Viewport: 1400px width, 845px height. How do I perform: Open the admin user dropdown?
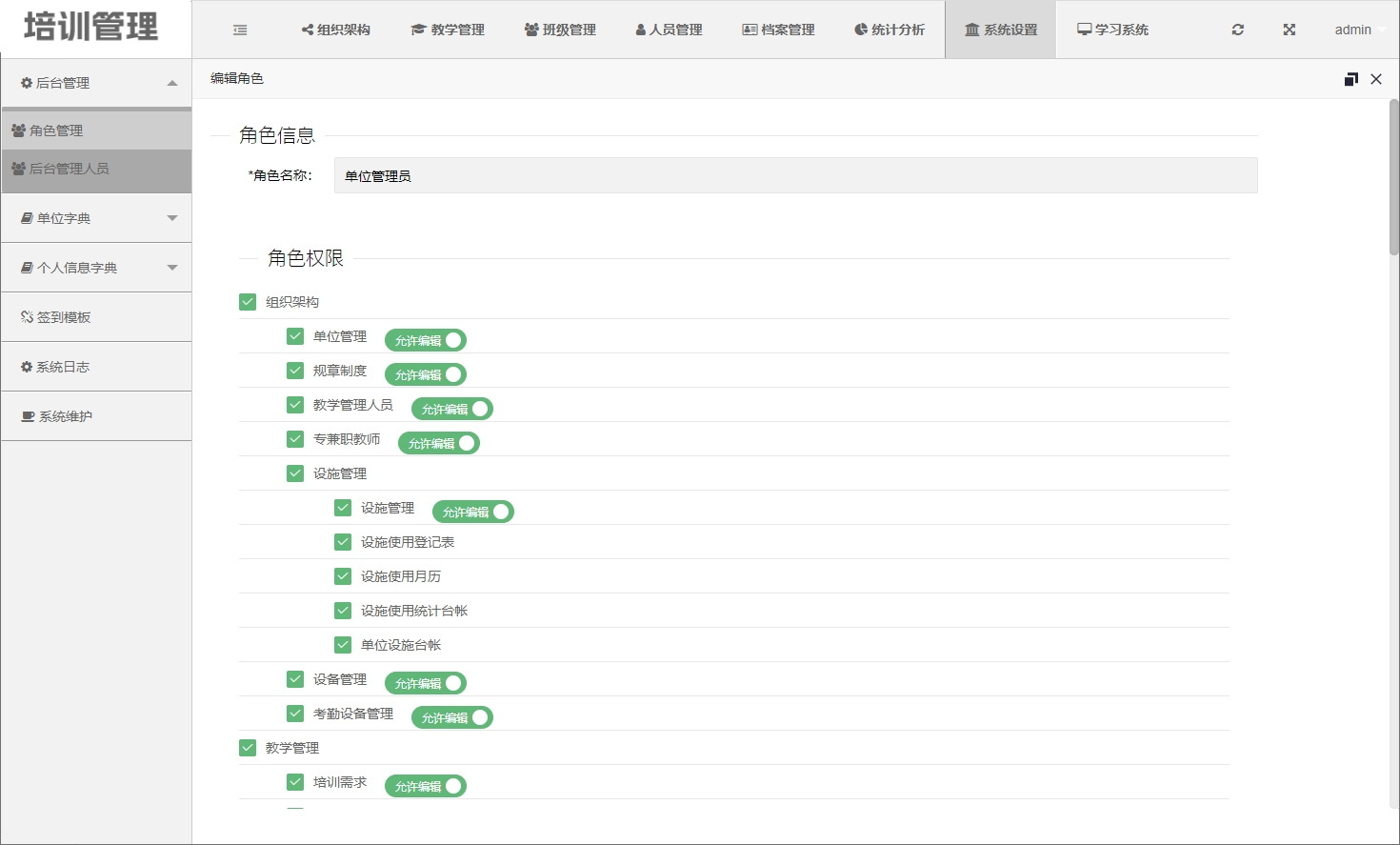point(1356,30)
